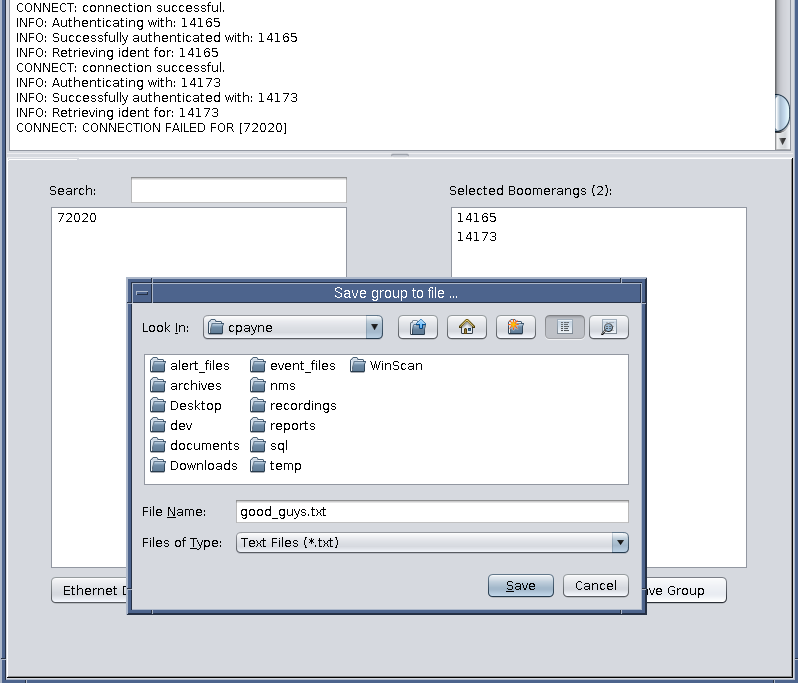Click the Ethernet button in main window
This screenshot has width=798, height=683.
tap(90, 590)
